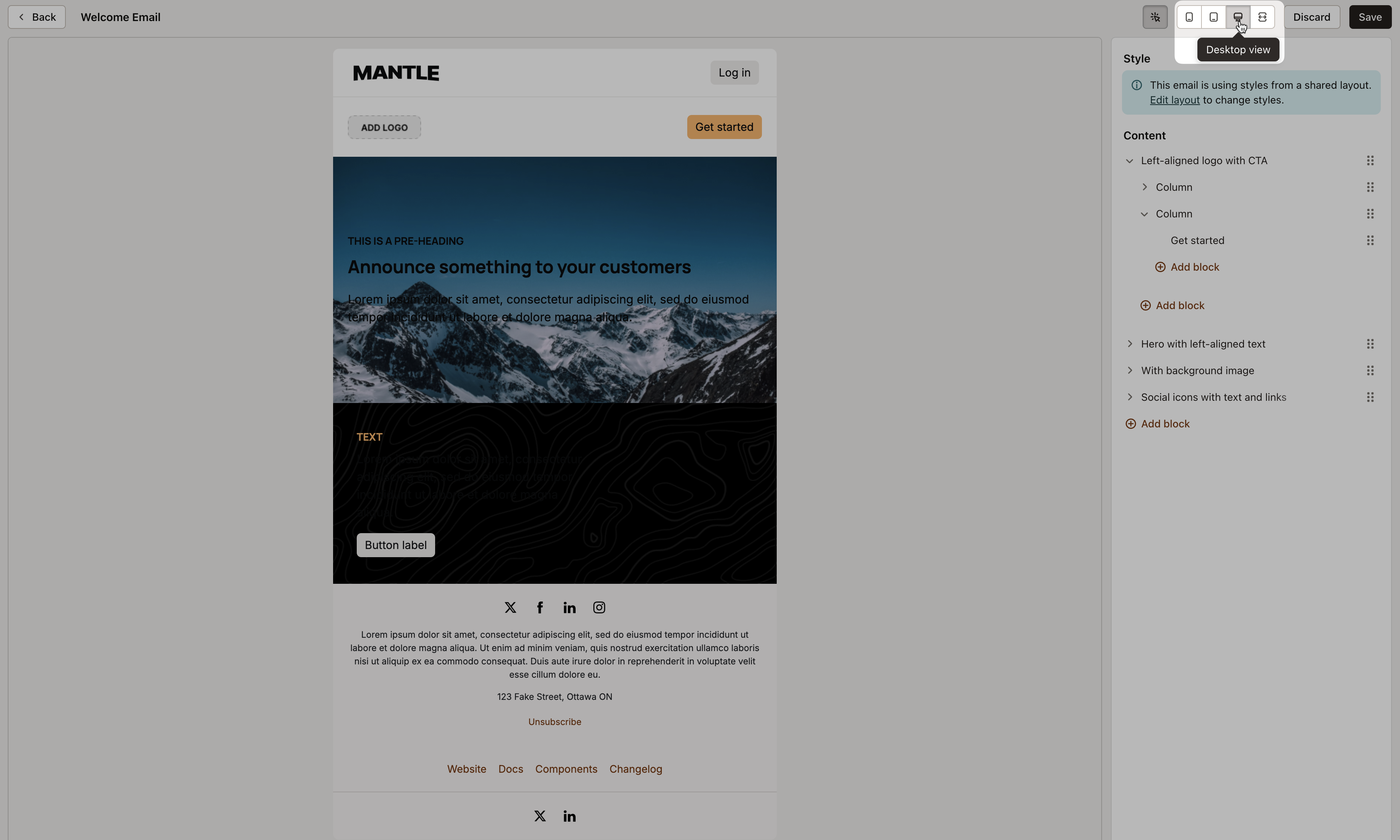This screenshot has width=1400, height=840.
Task: Select the mobile view icon
Action: click(x=1189, y=16)
